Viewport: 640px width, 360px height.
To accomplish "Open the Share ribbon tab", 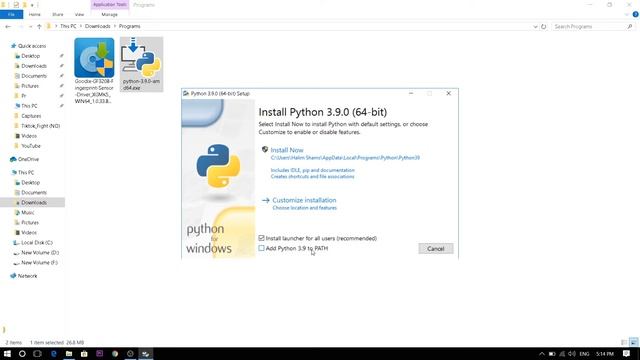I will pyautogui.click(x=58, y=14).
